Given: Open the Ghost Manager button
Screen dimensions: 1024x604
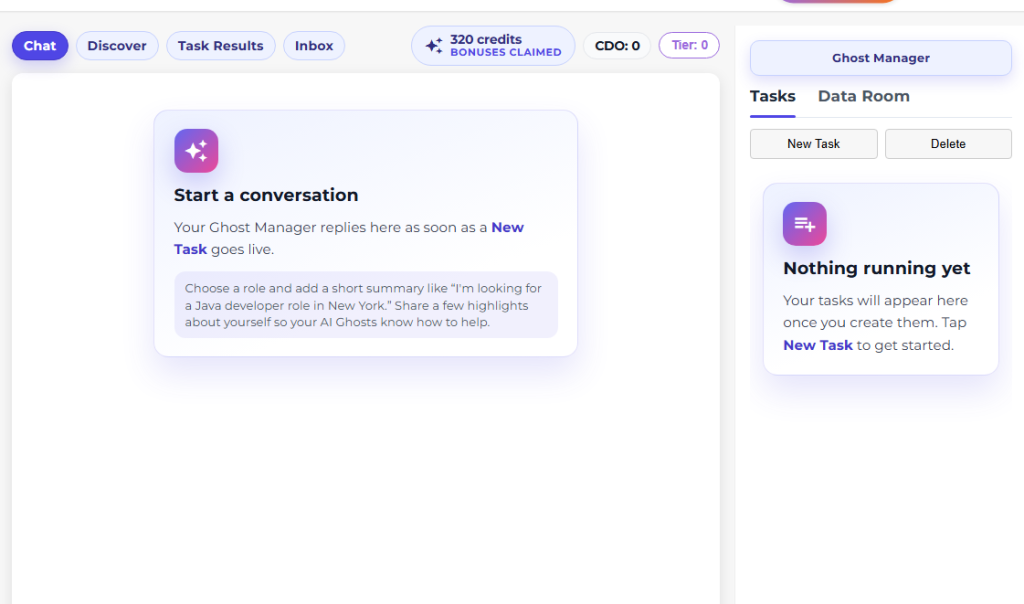Looking at the screenshot, I should click(880, 58).
